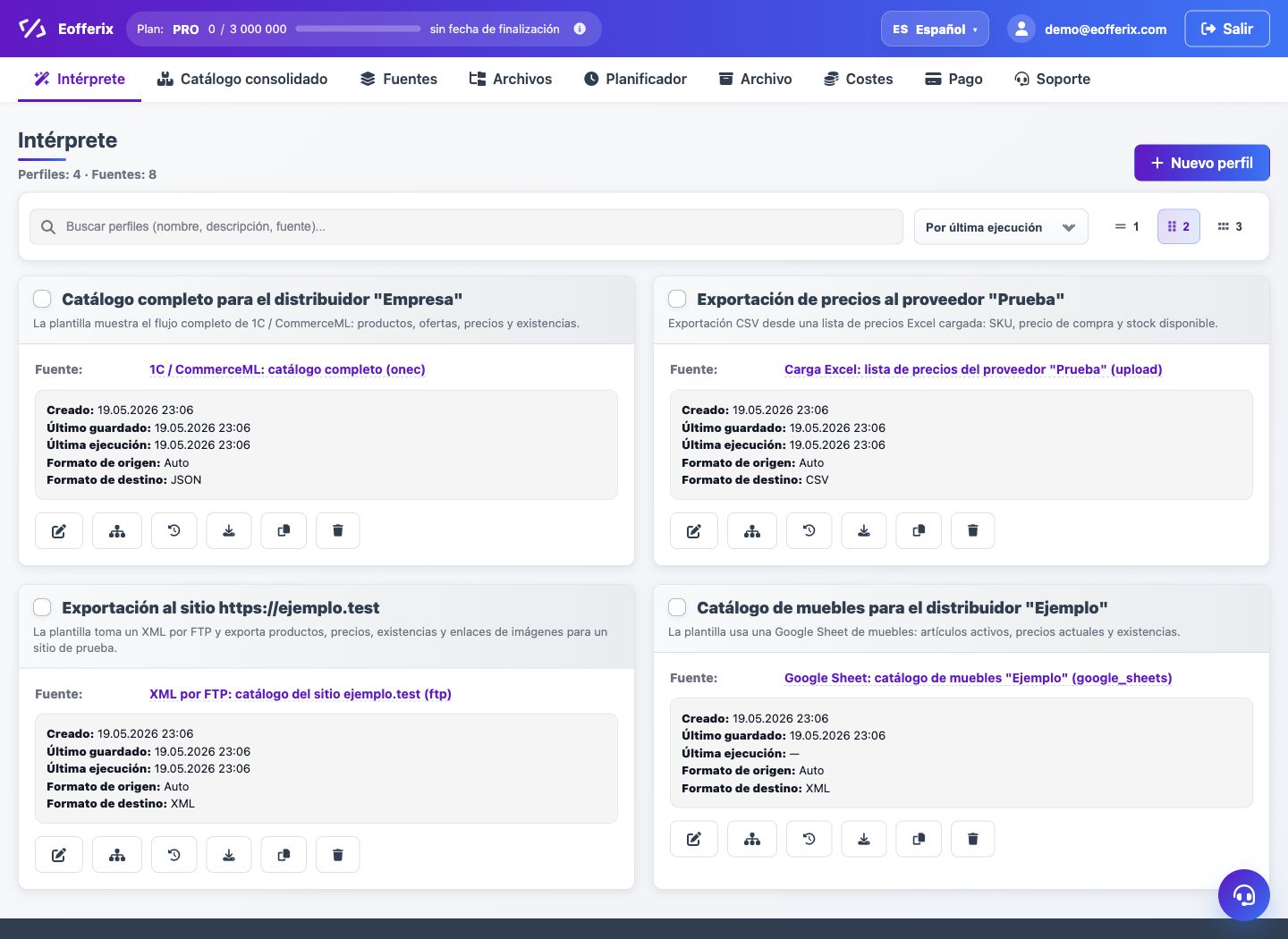Create a profile with Nuevo perfil
1288x939 pixels.
(x=1202, y=163)
